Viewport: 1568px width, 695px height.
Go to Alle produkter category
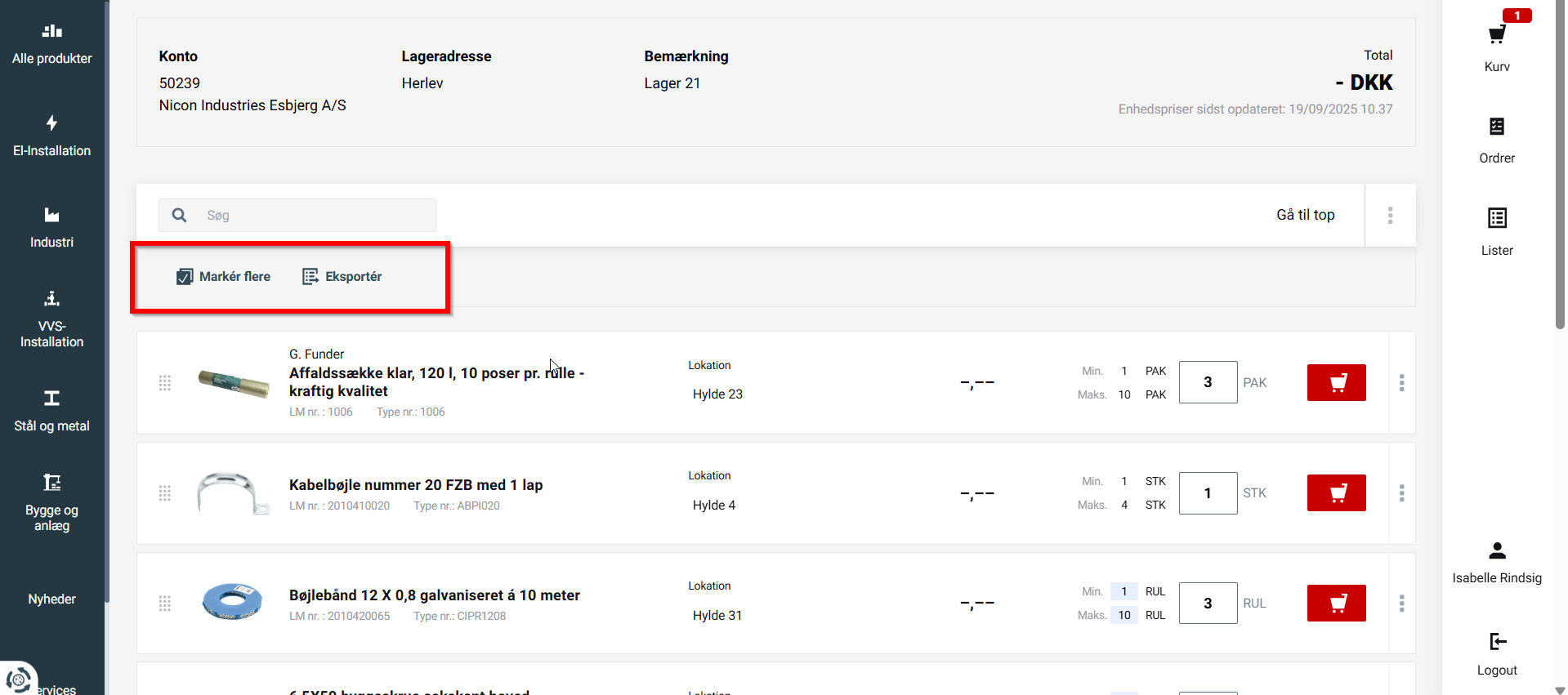click(51, 44)
